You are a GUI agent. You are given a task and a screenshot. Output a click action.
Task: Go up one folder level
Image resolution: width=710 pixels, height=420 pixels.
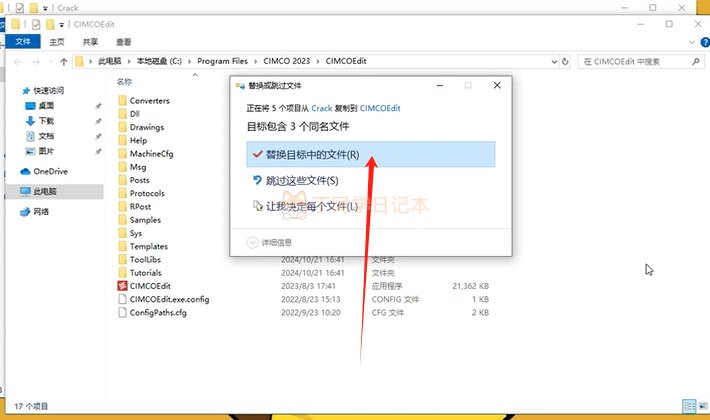tap(64, 62)
